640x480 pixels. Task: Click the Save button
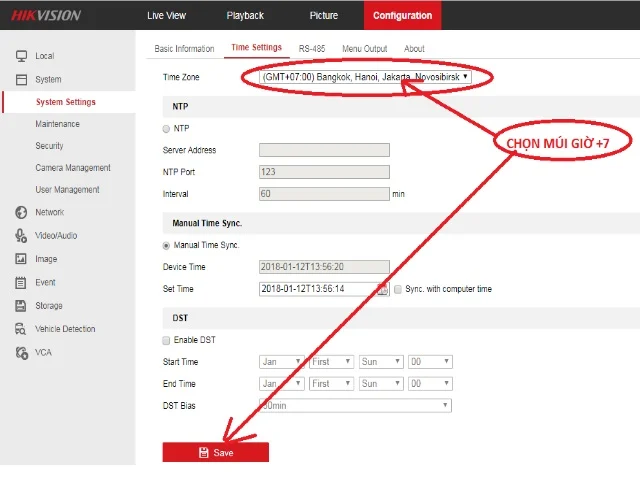[x=216, y=452]
